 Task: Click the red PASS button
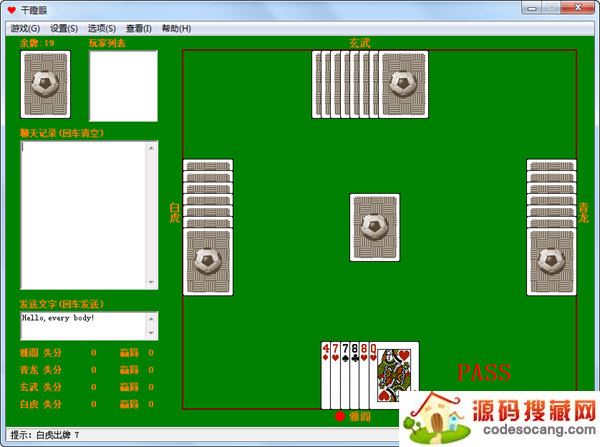484,373
